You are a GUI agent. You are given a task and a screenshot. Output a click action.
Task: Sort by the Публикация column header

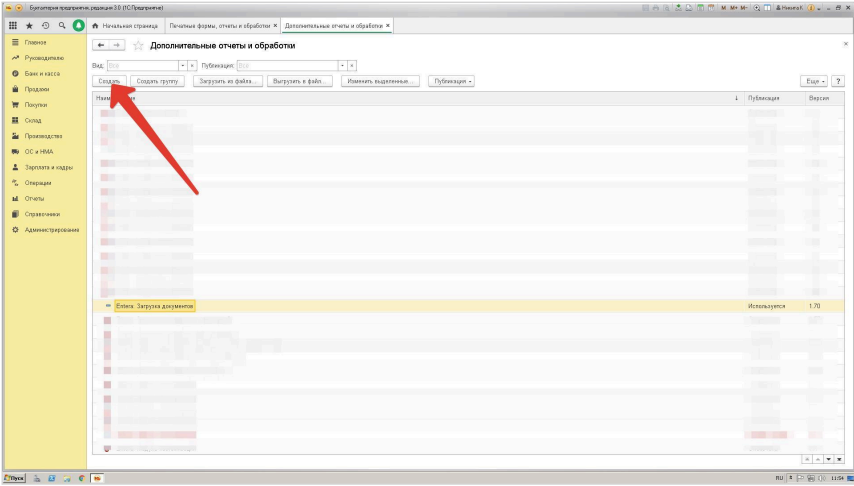(x=772, y=98)
